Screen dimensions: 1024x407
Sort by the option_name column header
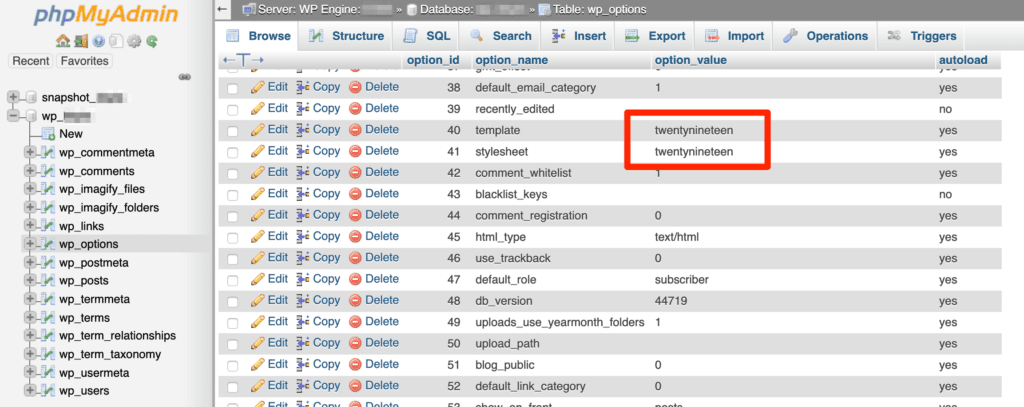510,60
